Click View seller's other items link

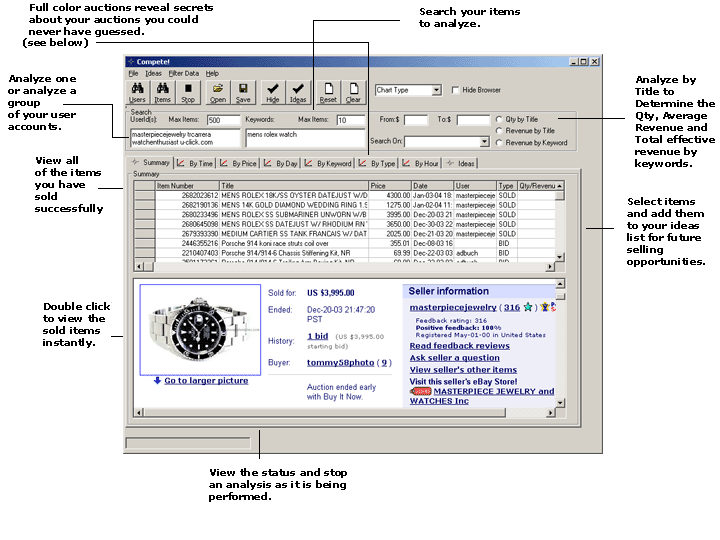pos(463,370)
